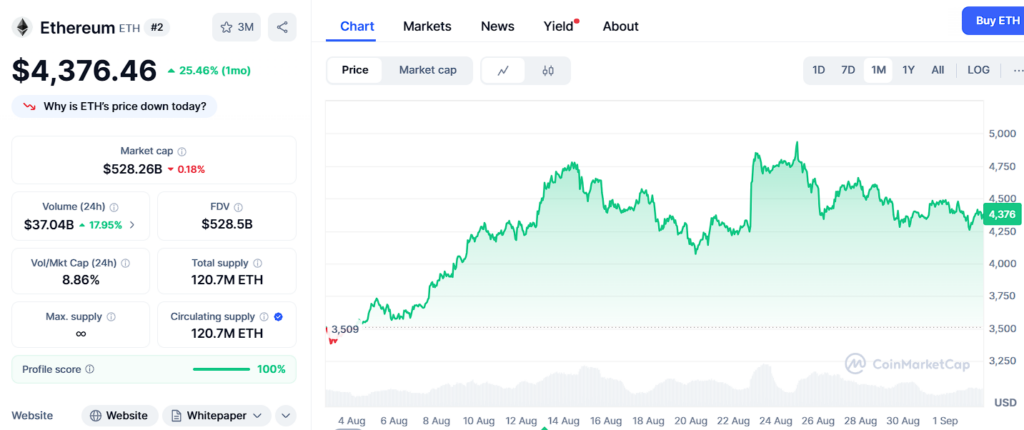Click the Profile score progress bar
This screenshot has height=430, width=1024.
click(221, 369)
